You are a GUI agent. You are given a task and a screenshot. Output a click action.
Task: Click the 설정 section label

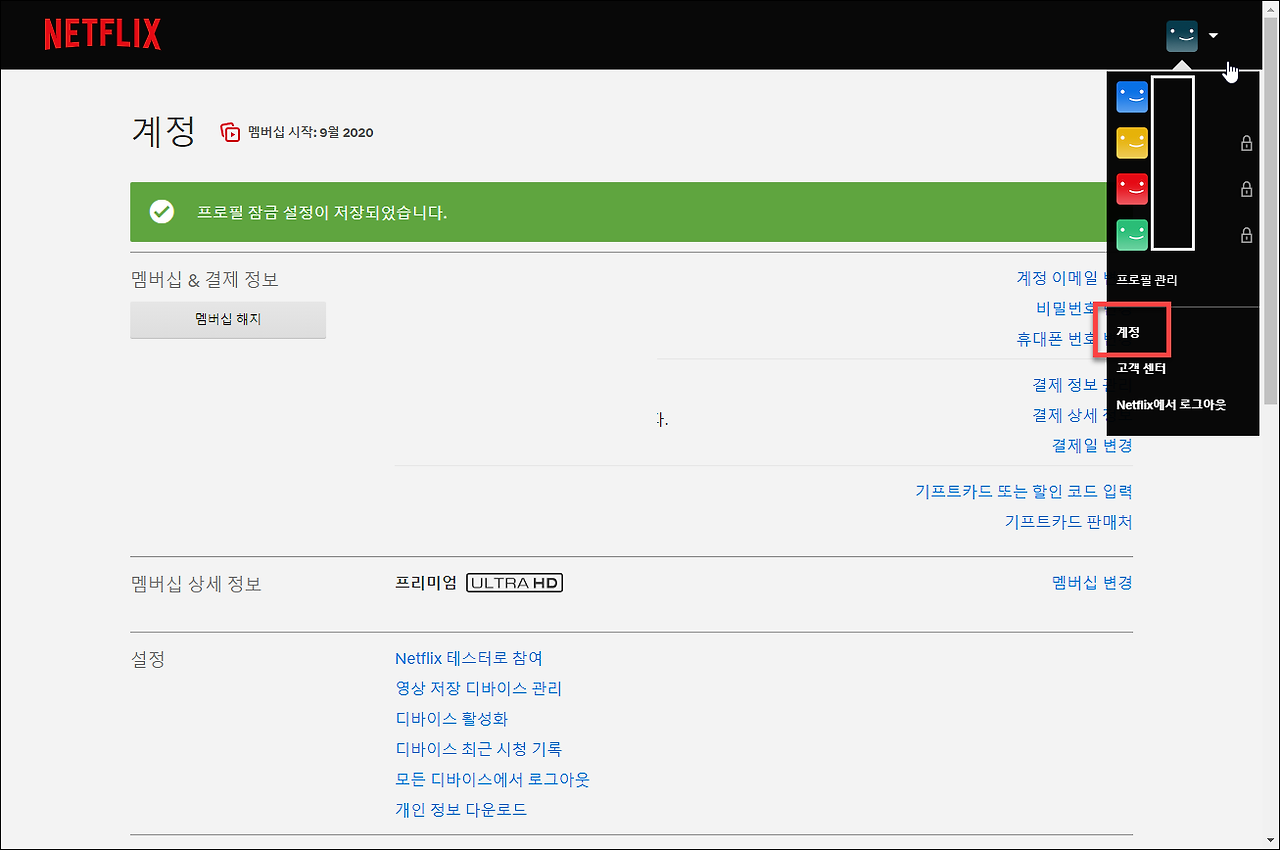click(x=148, y=660)
